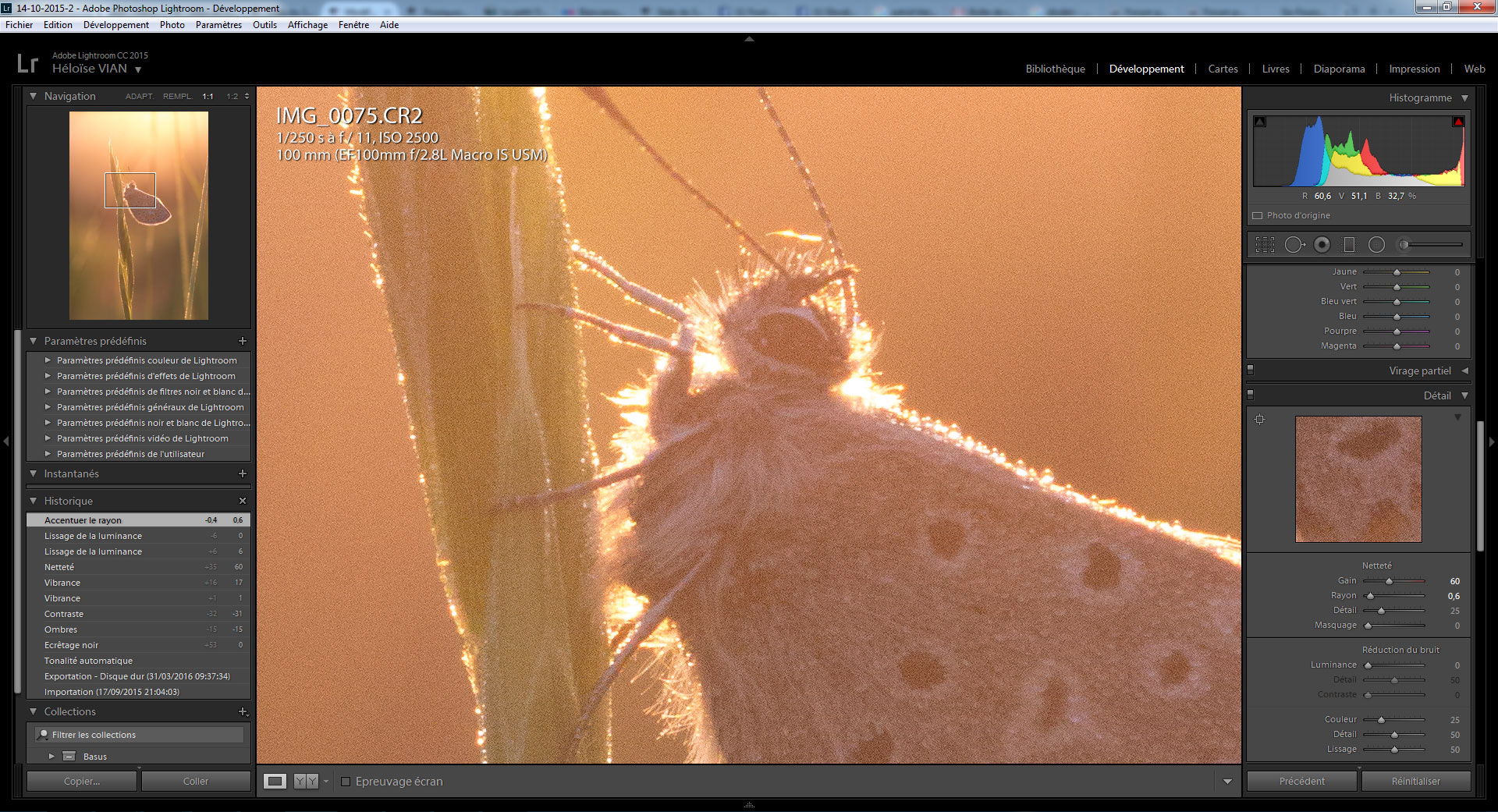Click the Basus collection set icon

[x=69, y=757]
